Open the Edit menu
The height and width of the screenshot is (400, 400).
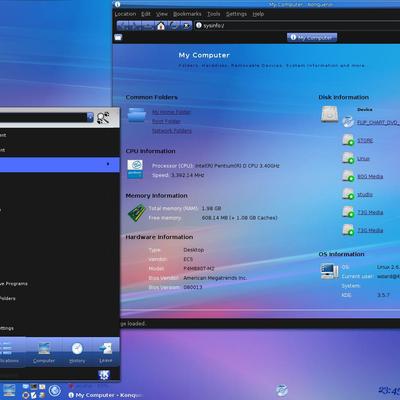tap(146, 14)
